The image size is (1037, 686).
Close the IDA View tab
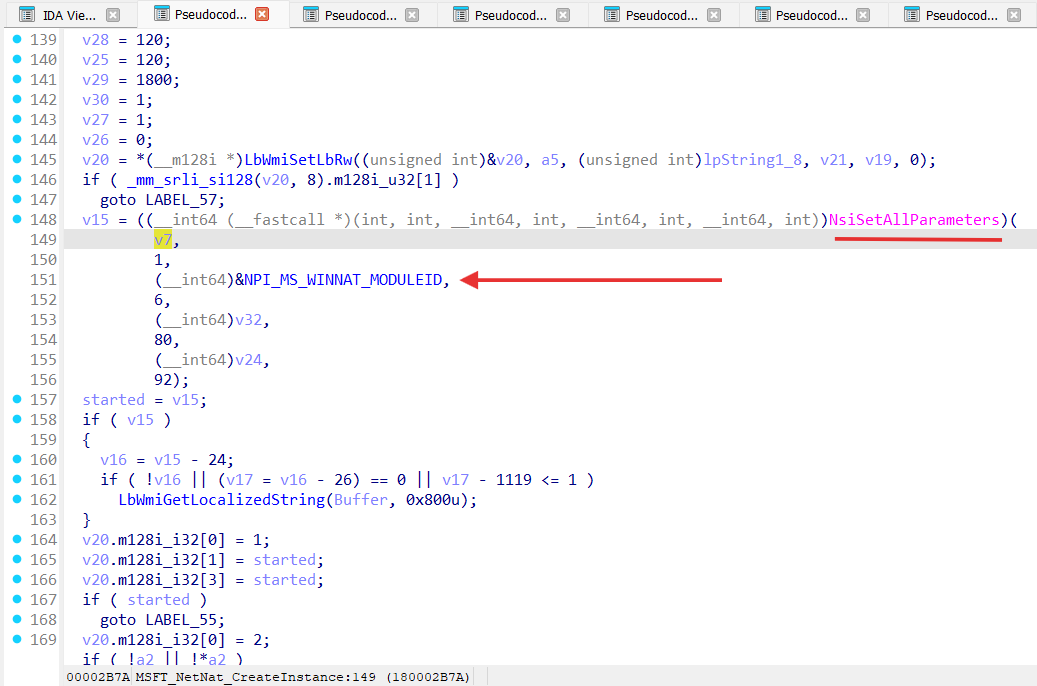[113, 15]
